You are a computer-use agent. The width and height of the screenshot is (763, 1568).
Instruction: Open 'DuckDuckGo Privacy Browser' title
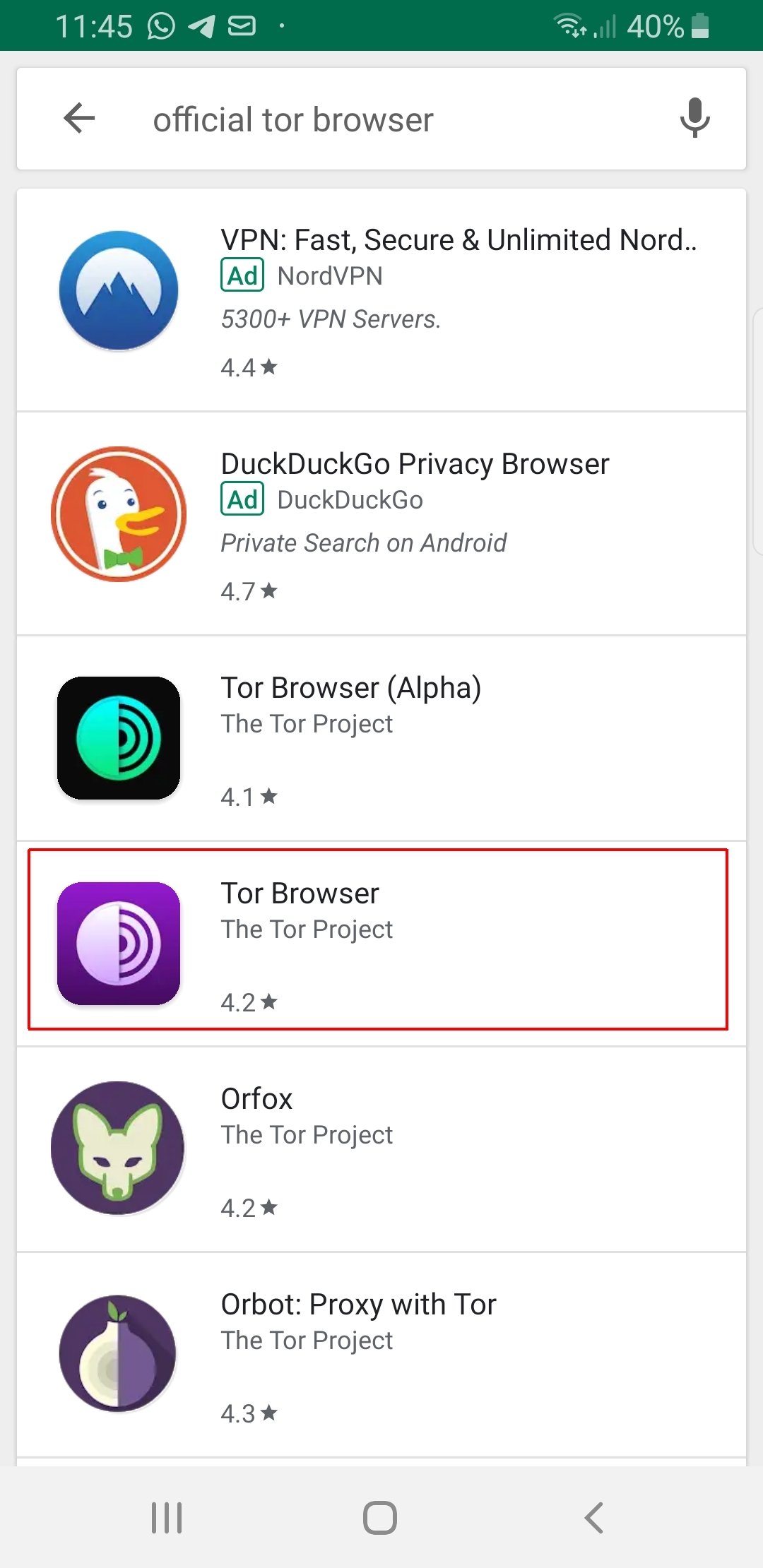coord(415,464)
